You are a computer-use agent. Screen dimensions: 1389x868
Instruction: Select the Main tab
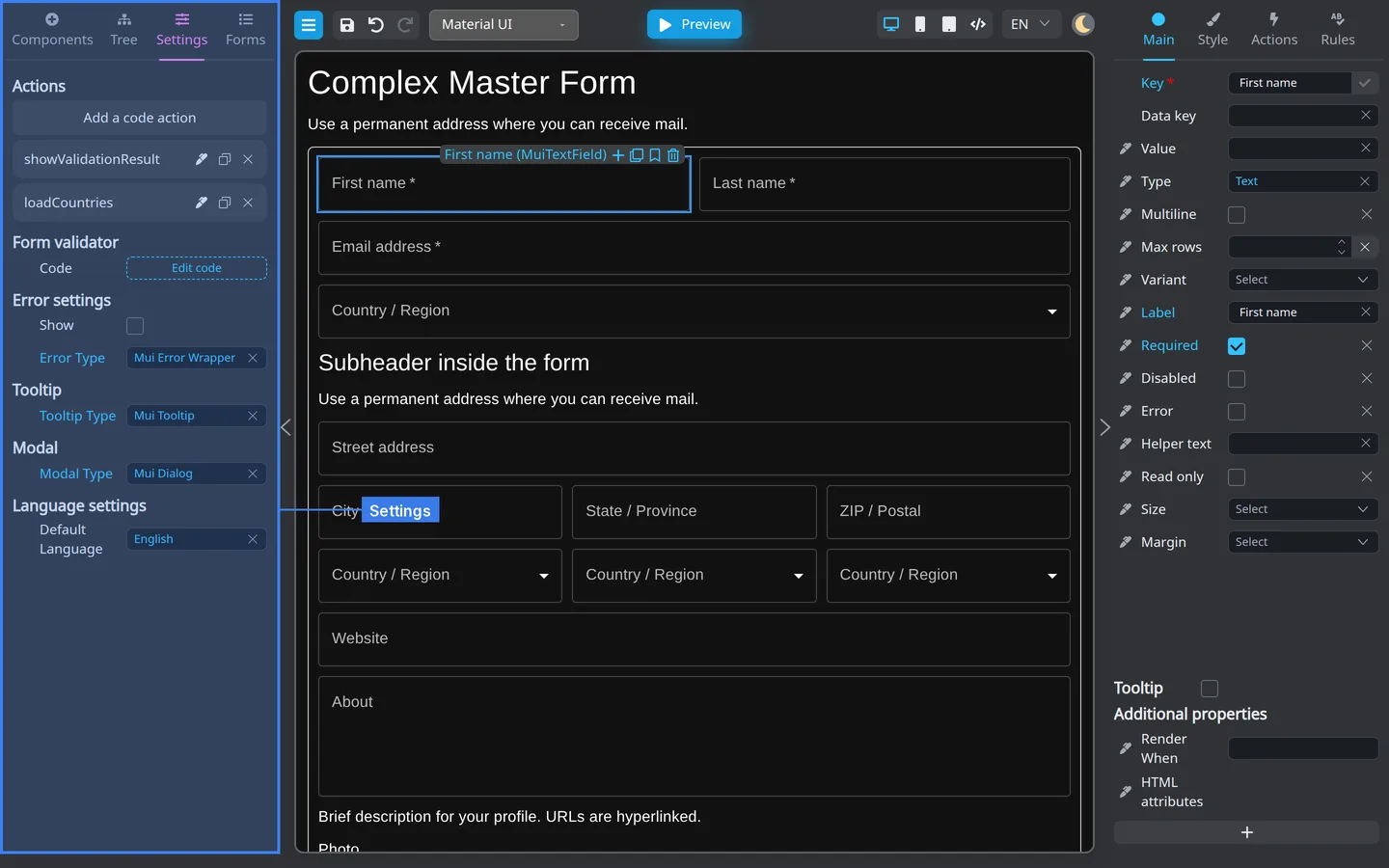coord(1158,30)
